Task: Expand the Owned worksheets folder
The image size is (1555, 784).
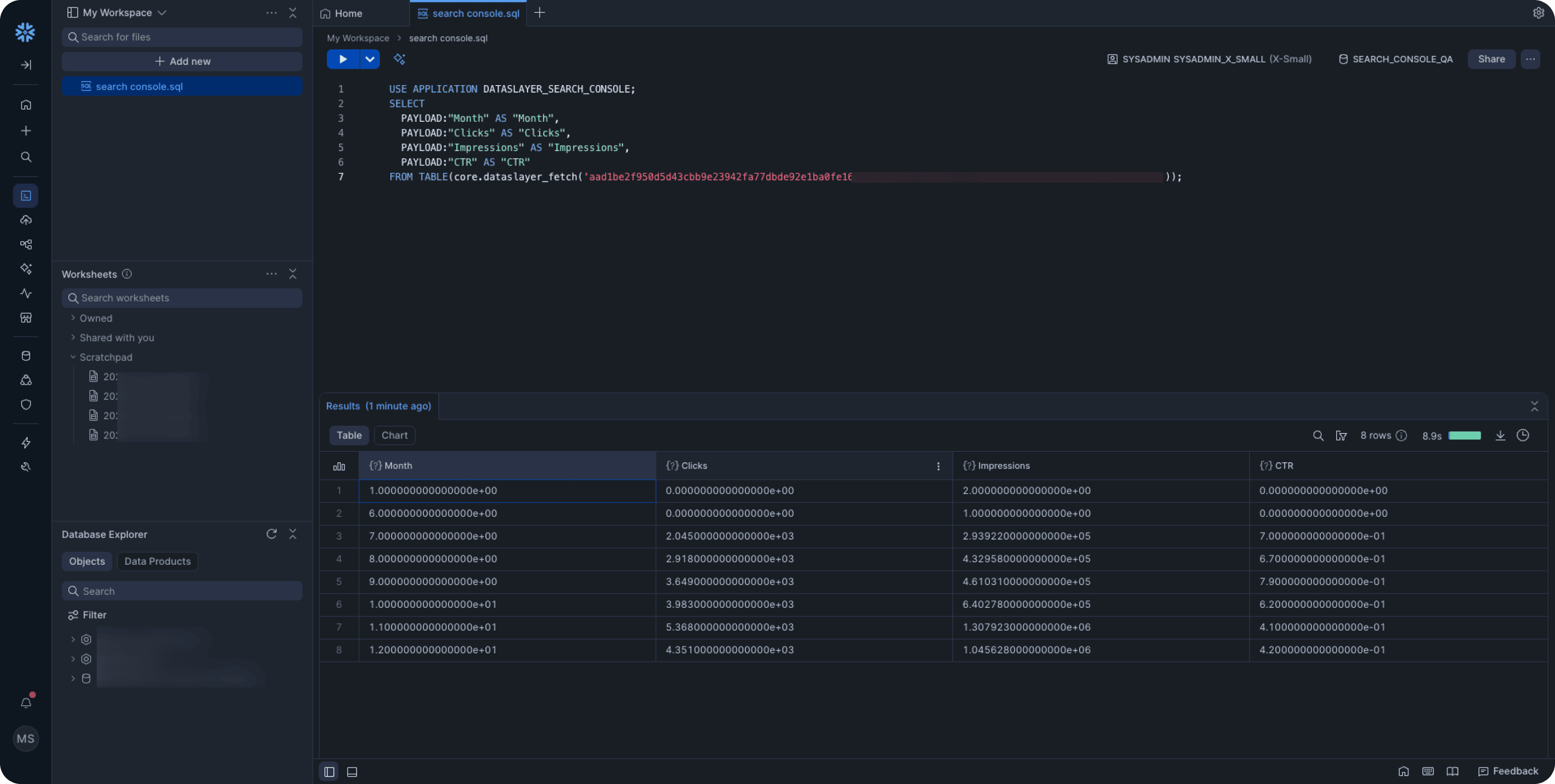Action: click(96, 318)
